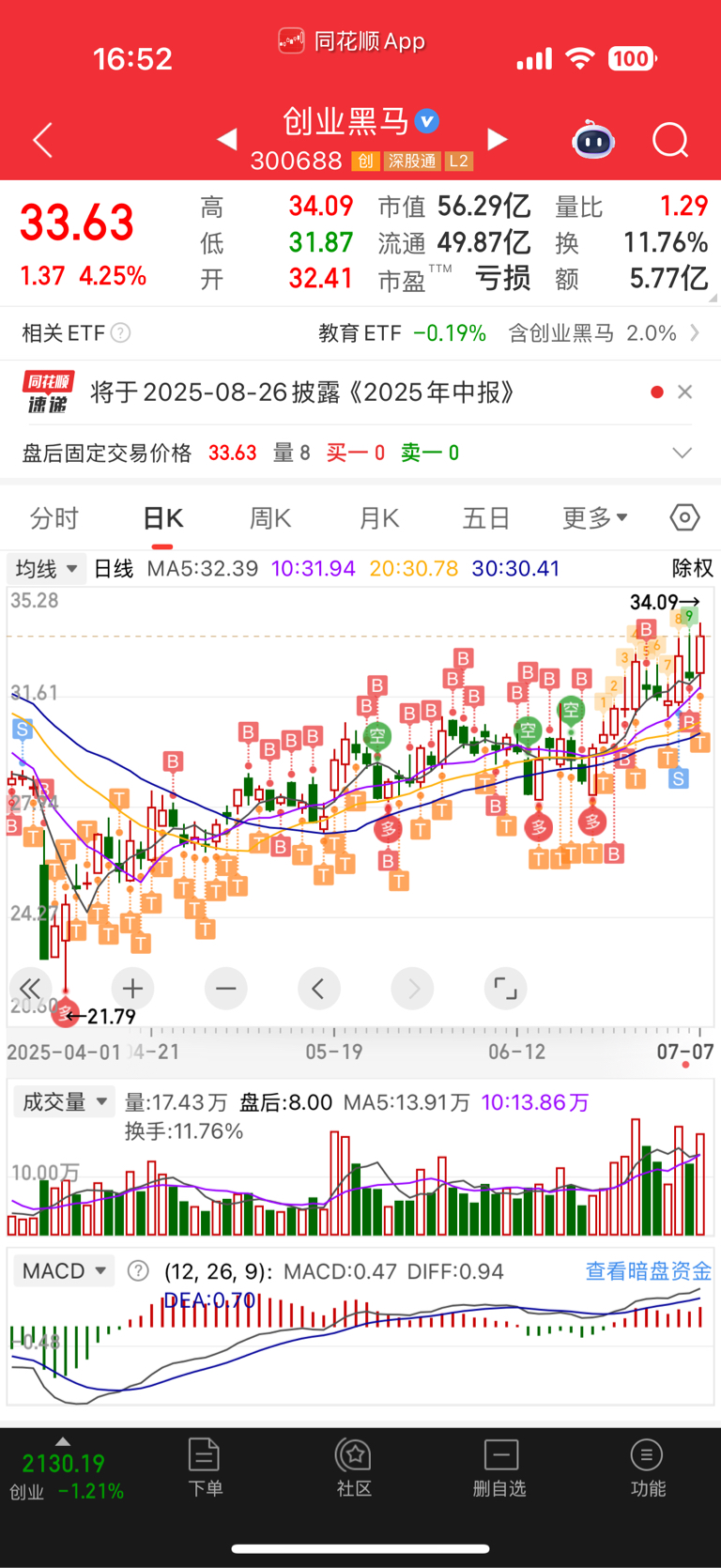The height and width of the screenshot is (1568, 721).
Task: Tap the related ETF question mark icon
Action: [x=120, y=332]
